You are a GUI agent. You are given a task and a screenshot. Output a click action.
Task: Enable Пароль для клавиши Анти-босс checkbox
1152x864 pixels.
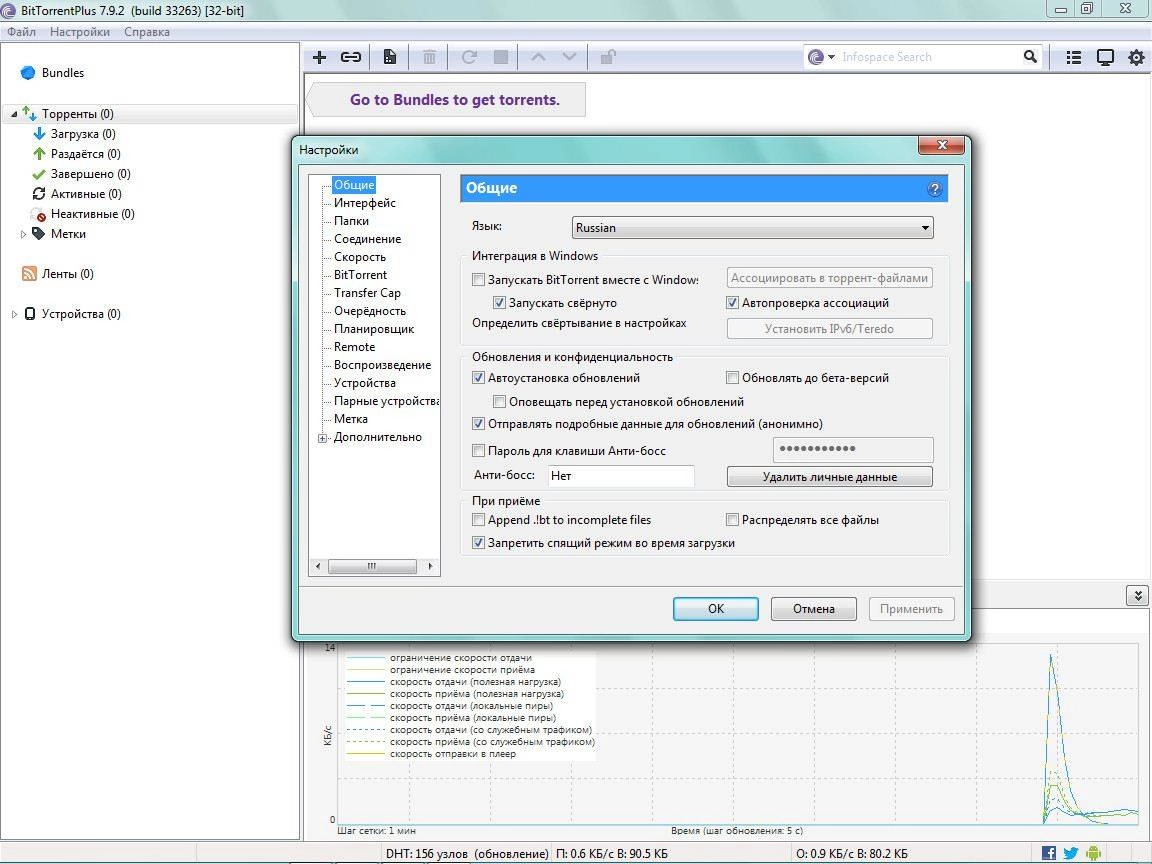(x=478, y=451)
